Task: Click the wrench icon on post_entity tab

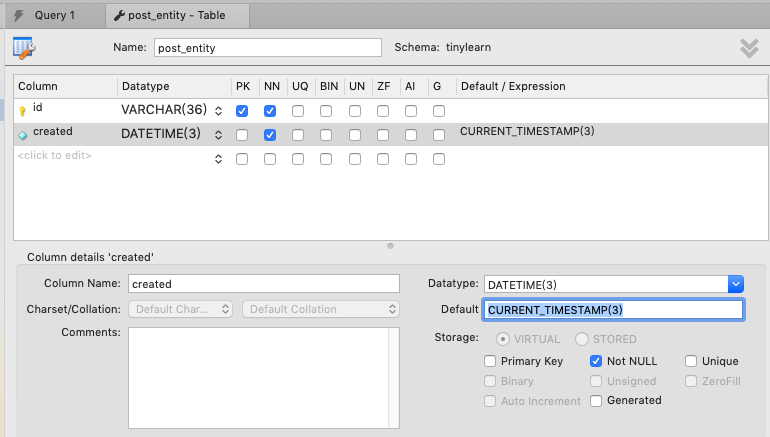Action: tap(121, 16)
